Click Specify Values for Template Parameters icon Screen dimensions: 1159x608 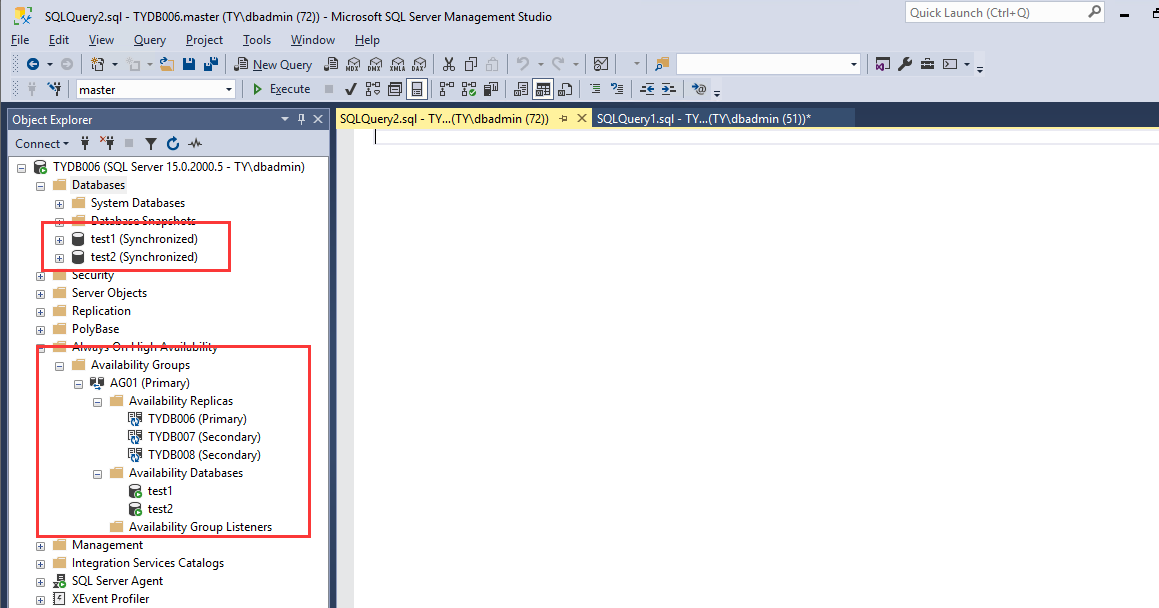699,89
